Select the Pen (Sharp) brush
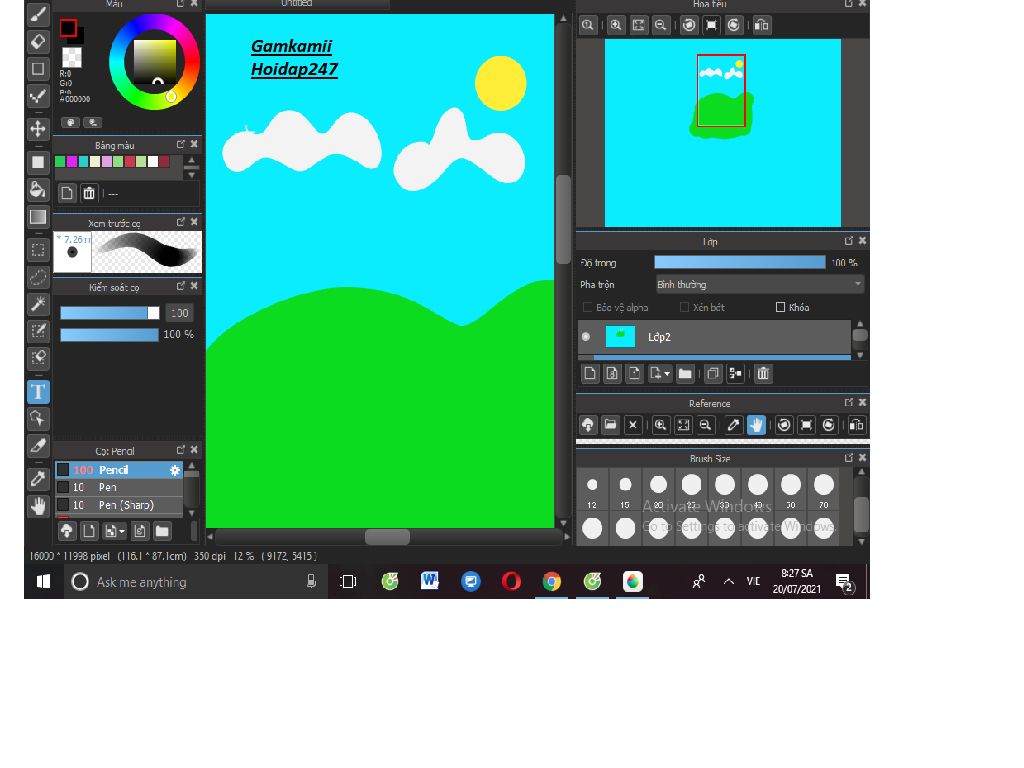The image size is (1024, 768). point(119,505)
